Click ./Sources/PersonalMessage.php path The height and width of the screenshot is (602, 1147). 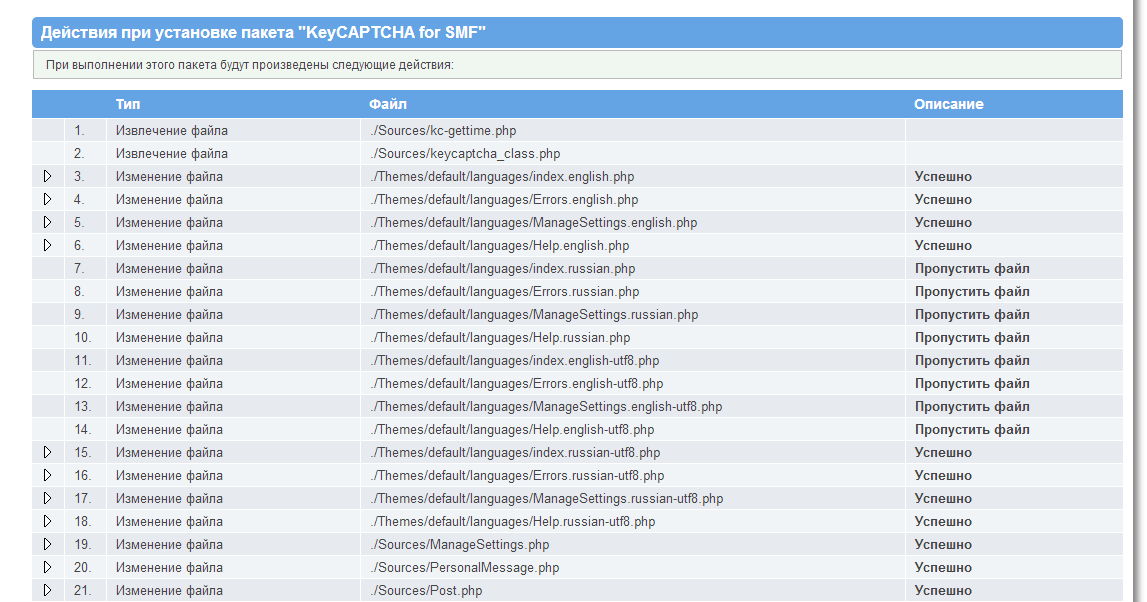(465, 568)
